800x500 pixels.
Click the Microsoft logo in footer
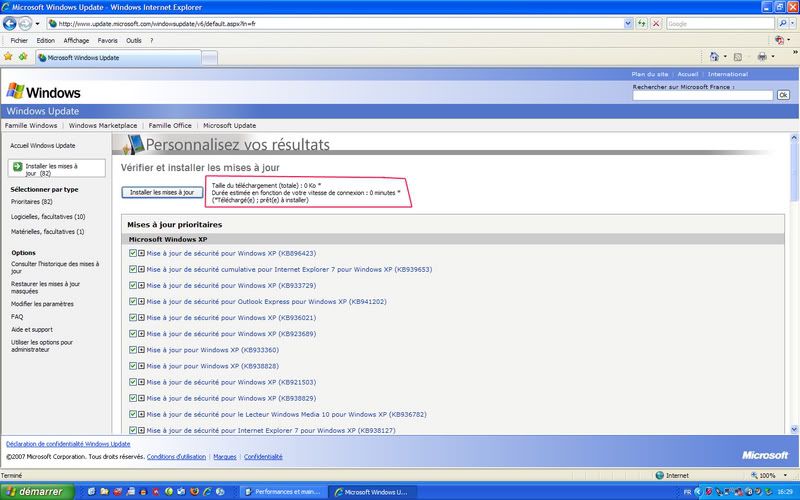pos(765,455)
